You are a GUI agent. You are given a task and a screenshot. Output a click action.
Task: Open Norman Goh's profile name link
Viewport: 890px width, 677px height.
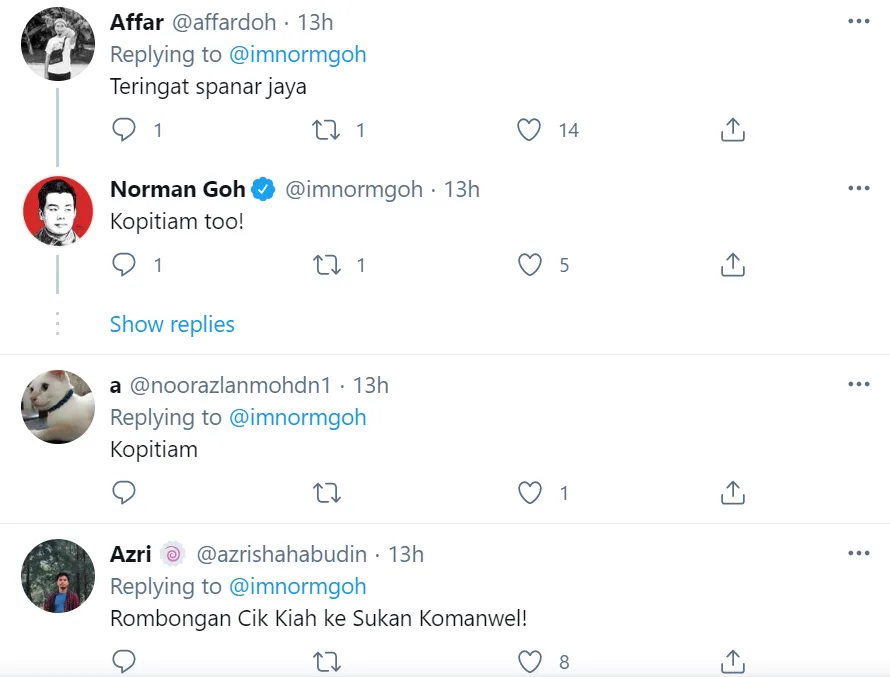[178, 189]
